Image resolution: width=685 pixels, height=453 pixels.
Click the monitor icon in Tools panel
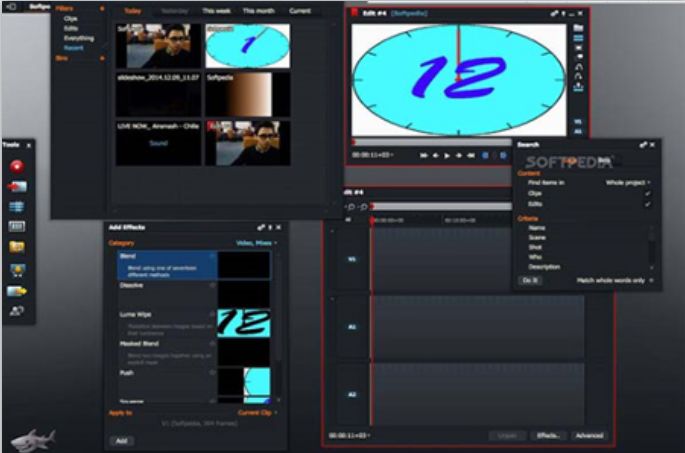pos(17,270)
